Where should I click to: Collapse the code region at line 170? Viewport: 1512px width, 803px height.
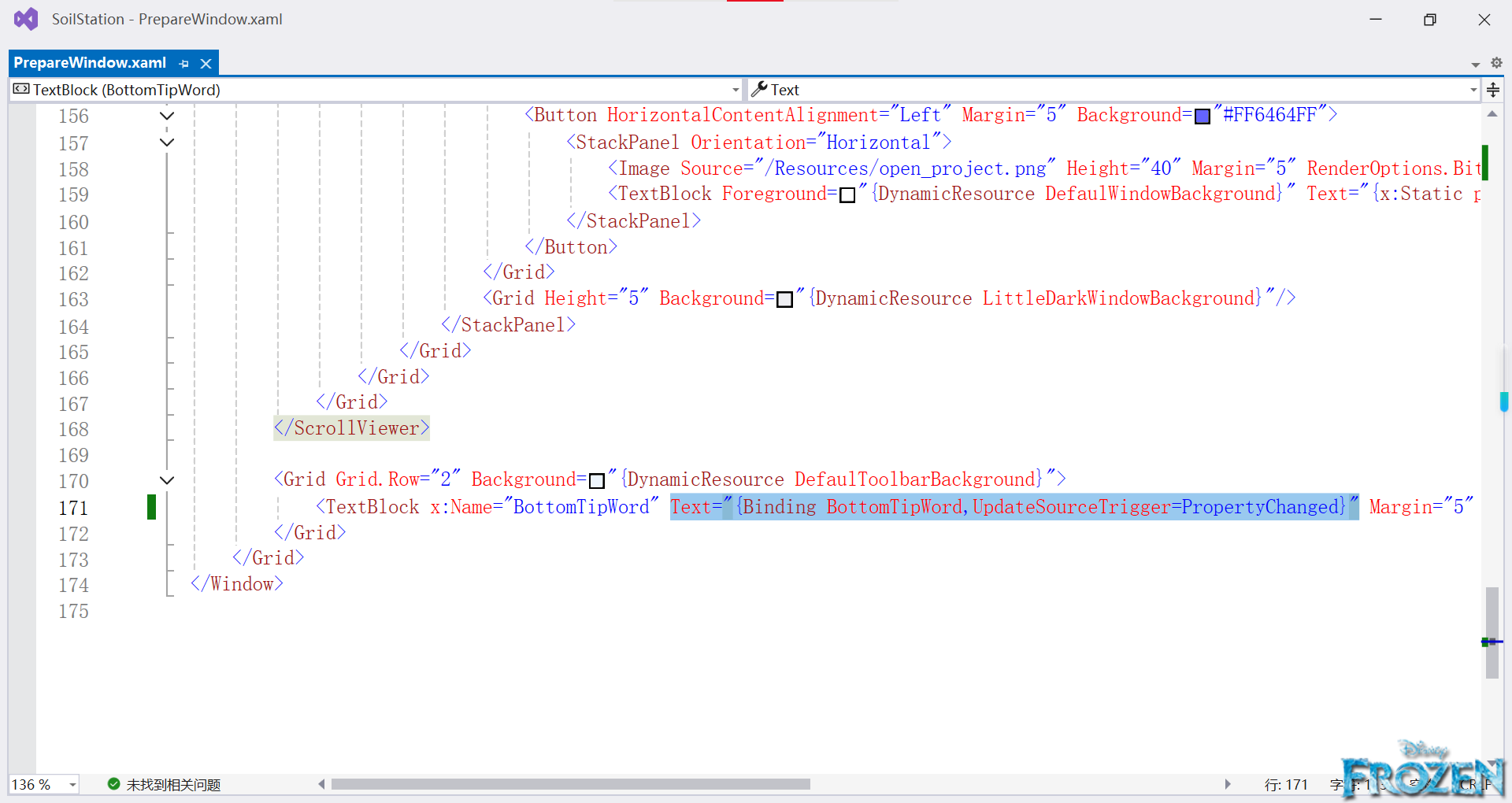pos(166,480)
